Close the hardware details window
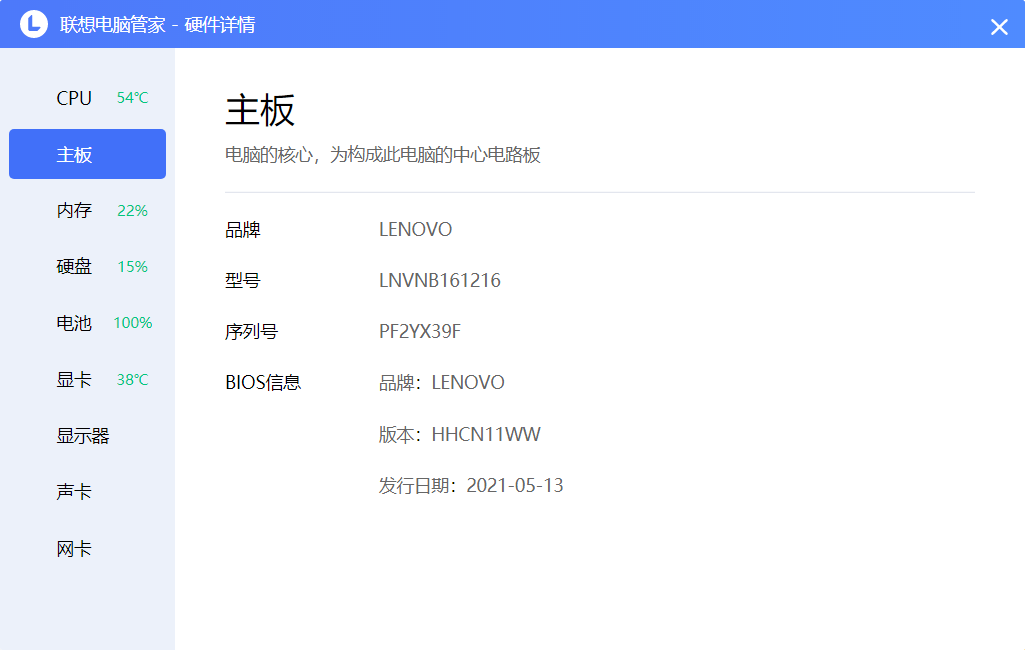The height and width of the screenshot is (650, 1025). click(x=999, y=27)
